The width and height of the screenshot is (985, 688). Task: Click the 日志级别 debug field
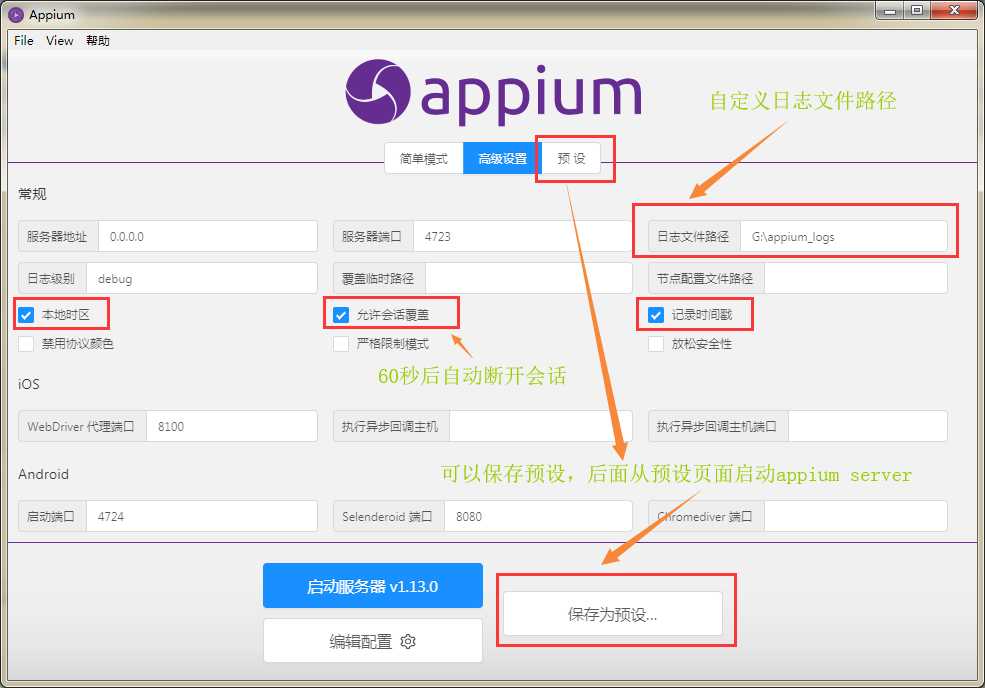pyautogui.click(x=202, y=278)
